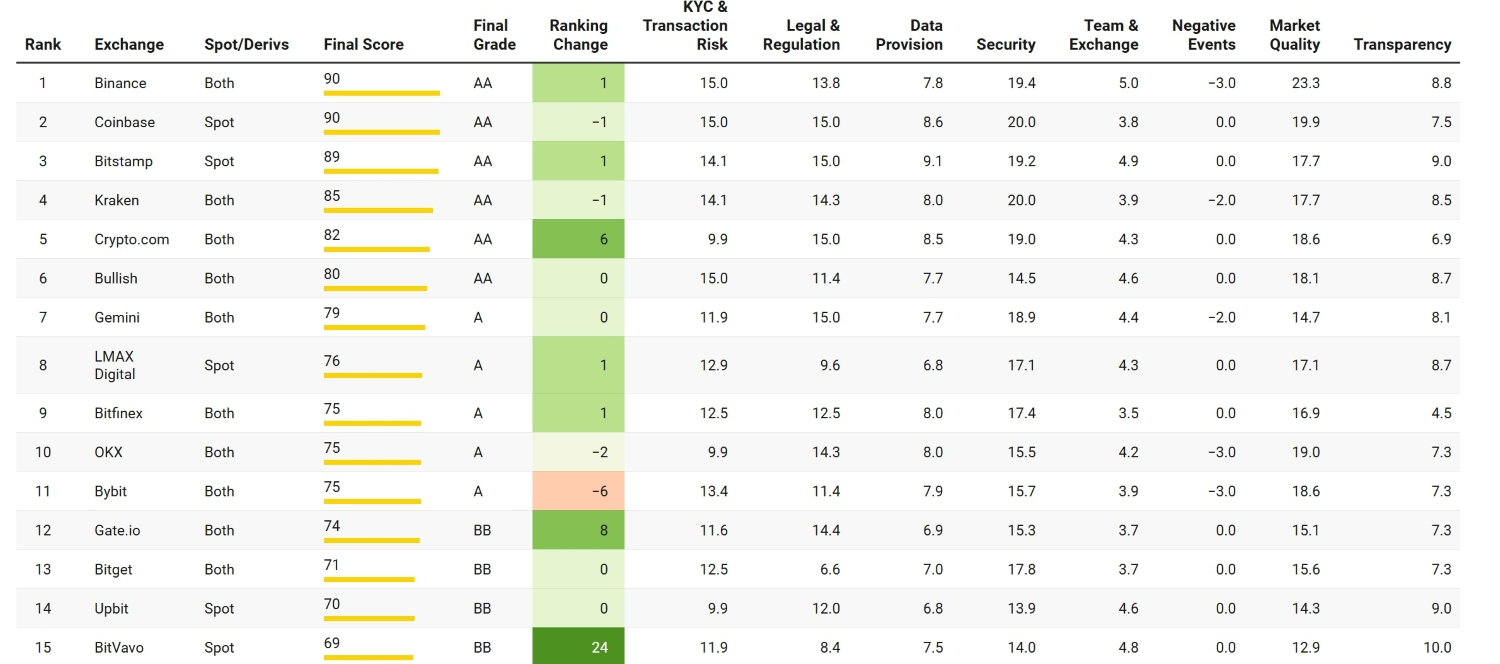Click Bybit's orange ranking change cell
Viewport: 1500px width, 664px height.
pyautogui.click(x=578, y=491)
